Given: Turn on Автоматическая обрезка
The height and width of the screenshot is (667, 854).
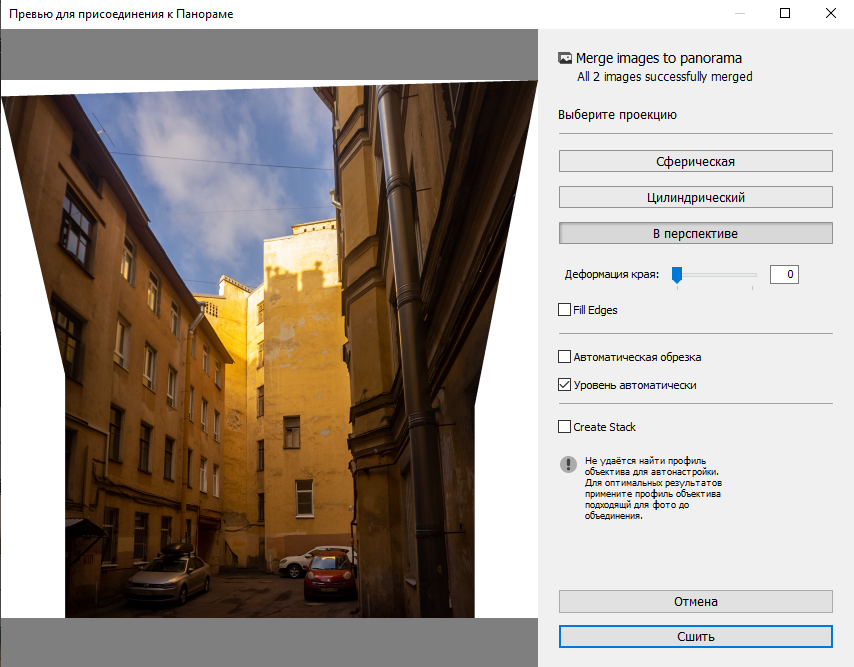Looking at the screenshot, I should pos(565,357).
